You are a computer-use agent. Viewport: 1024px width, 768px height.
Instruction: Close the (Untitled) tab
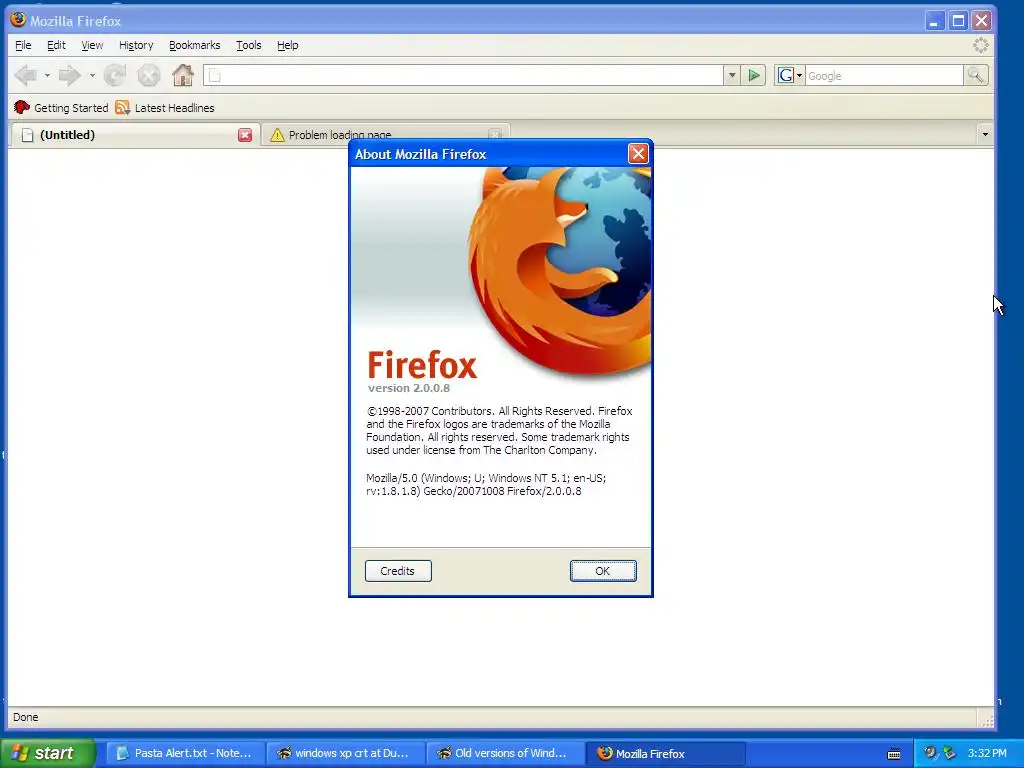(x=245, y=135)
